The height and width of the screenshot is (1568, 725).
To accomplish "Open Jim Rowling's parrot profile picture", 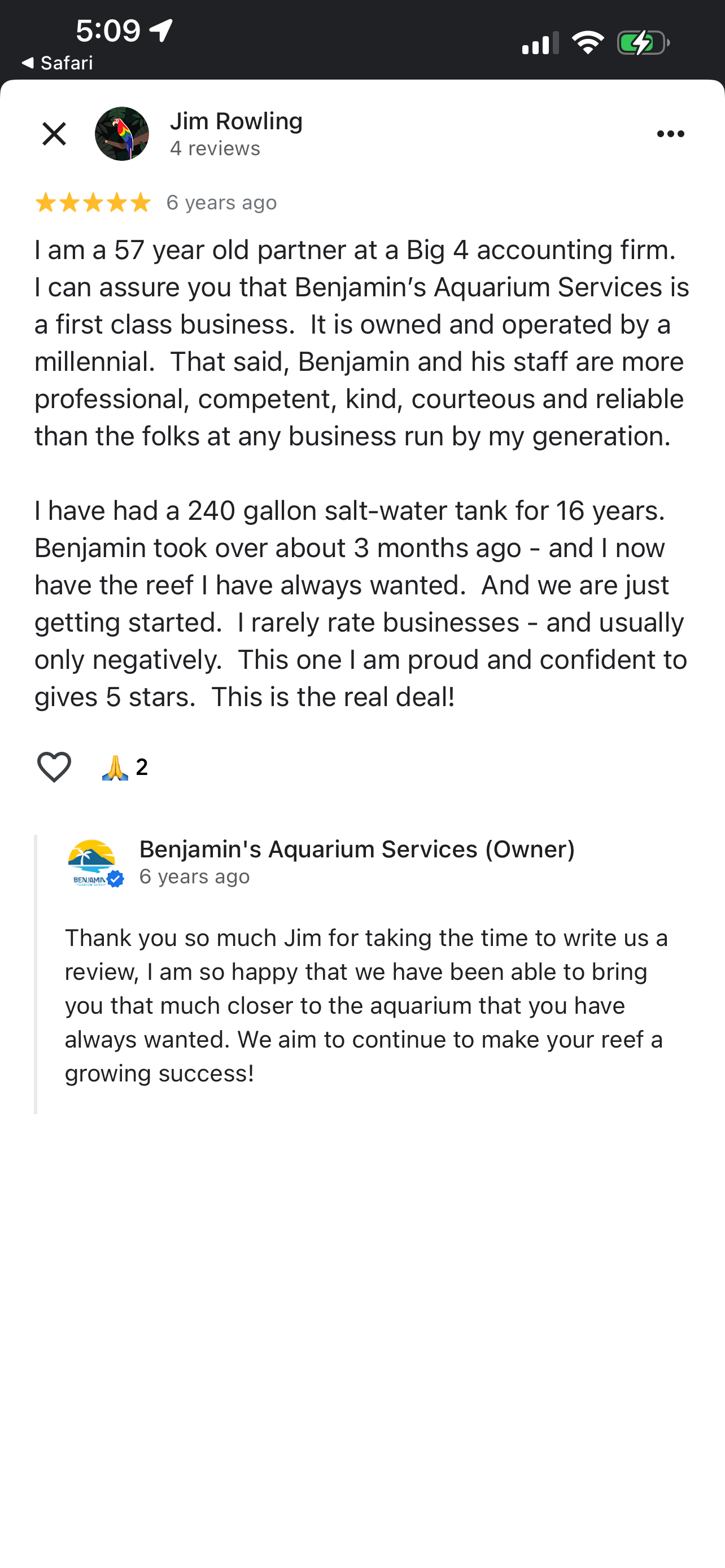I will click(x=122, y=134).
